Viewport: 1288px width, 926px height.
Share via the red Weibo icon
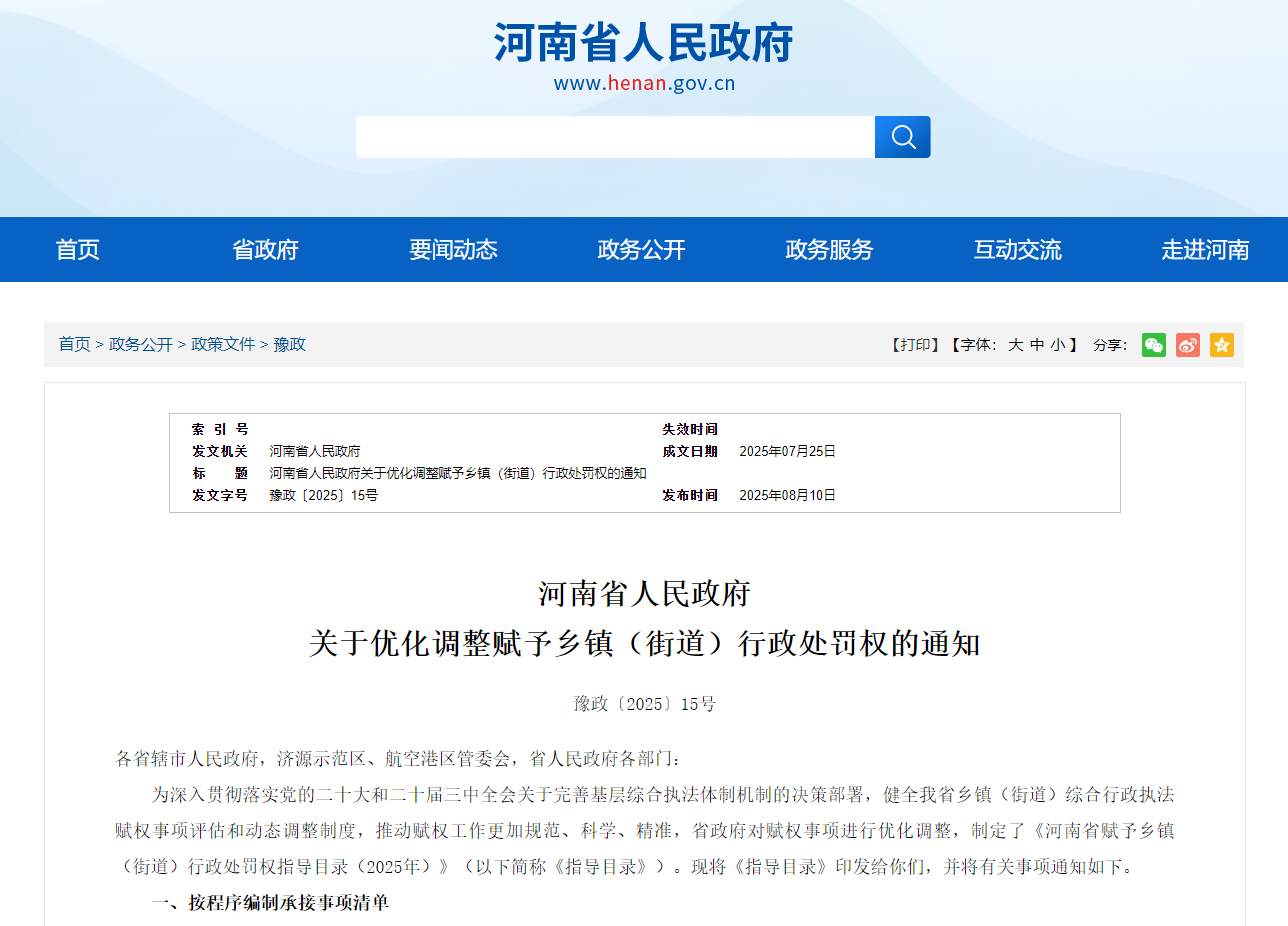tap(1188, 345)
